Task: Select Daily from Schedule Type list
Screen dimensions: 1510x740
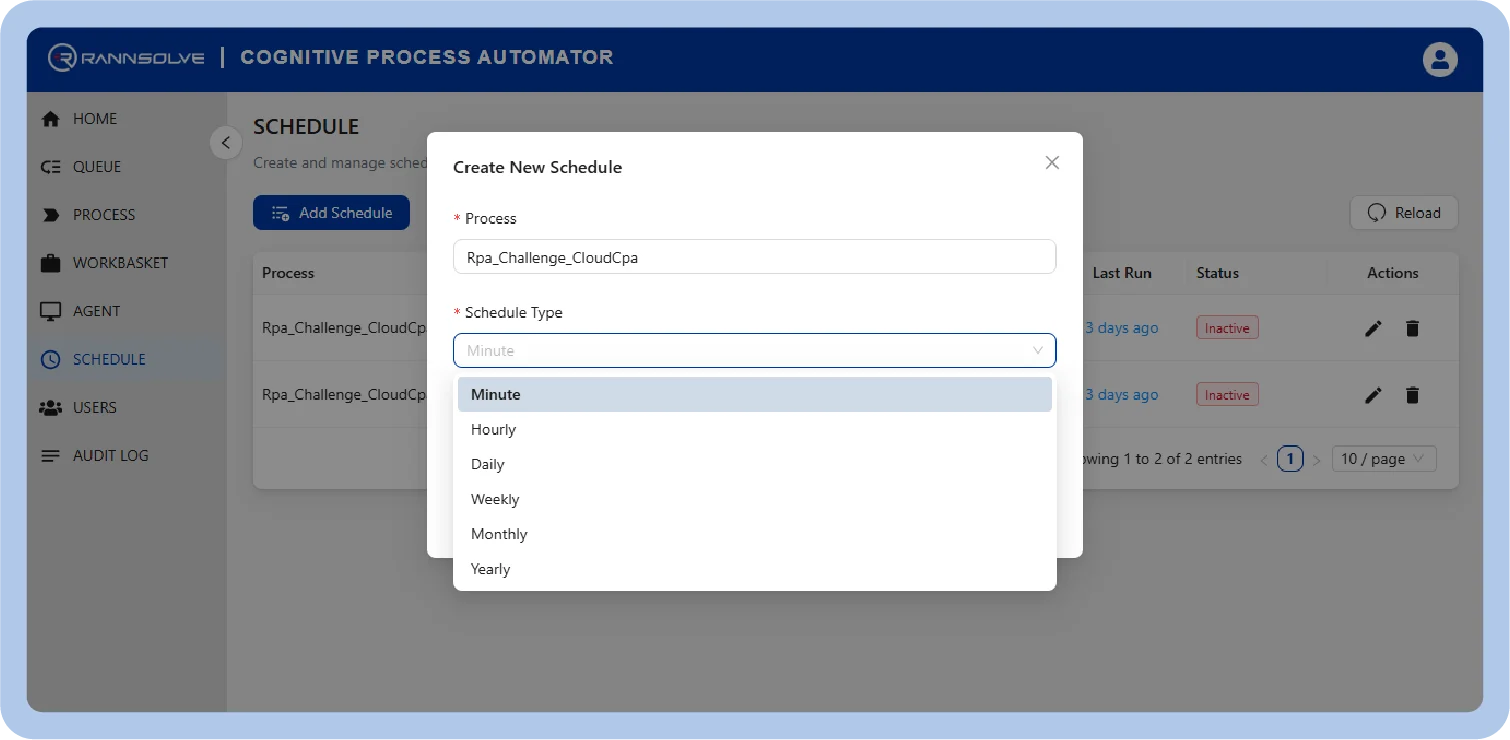Action: [755, 464]
